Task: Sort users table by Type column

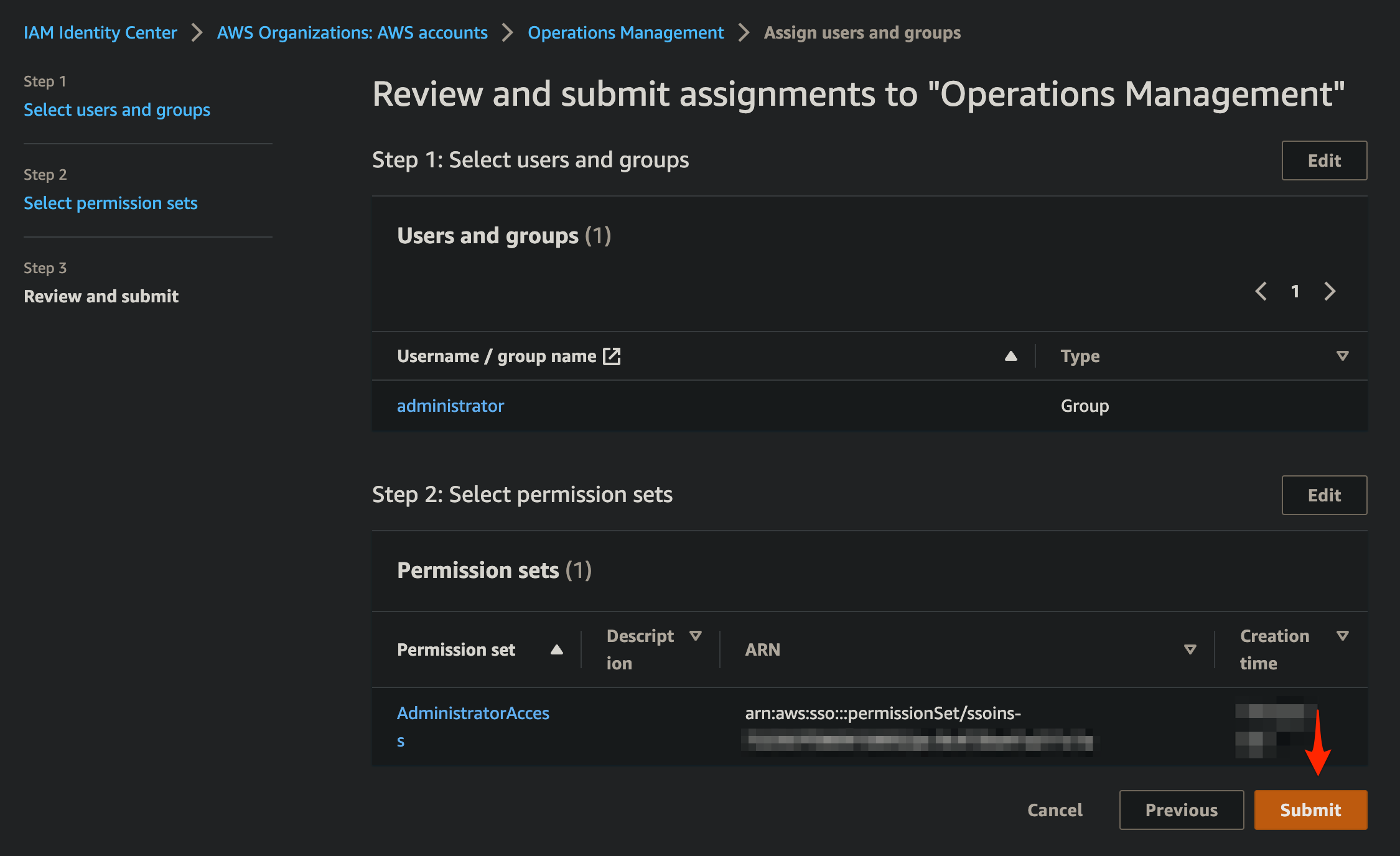Action: [1343, 356]
